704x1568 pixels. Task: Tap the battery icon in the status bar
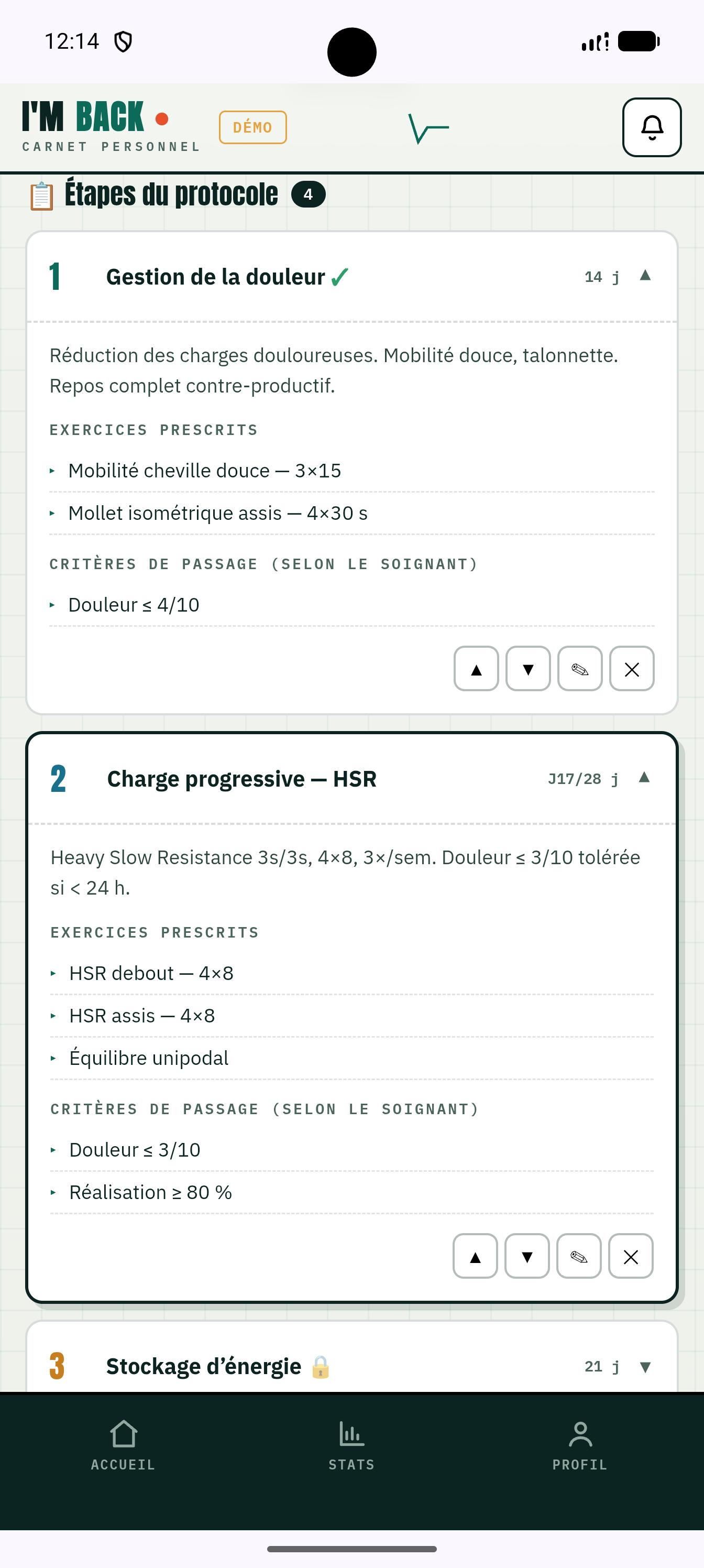click(x=639, y=41)
